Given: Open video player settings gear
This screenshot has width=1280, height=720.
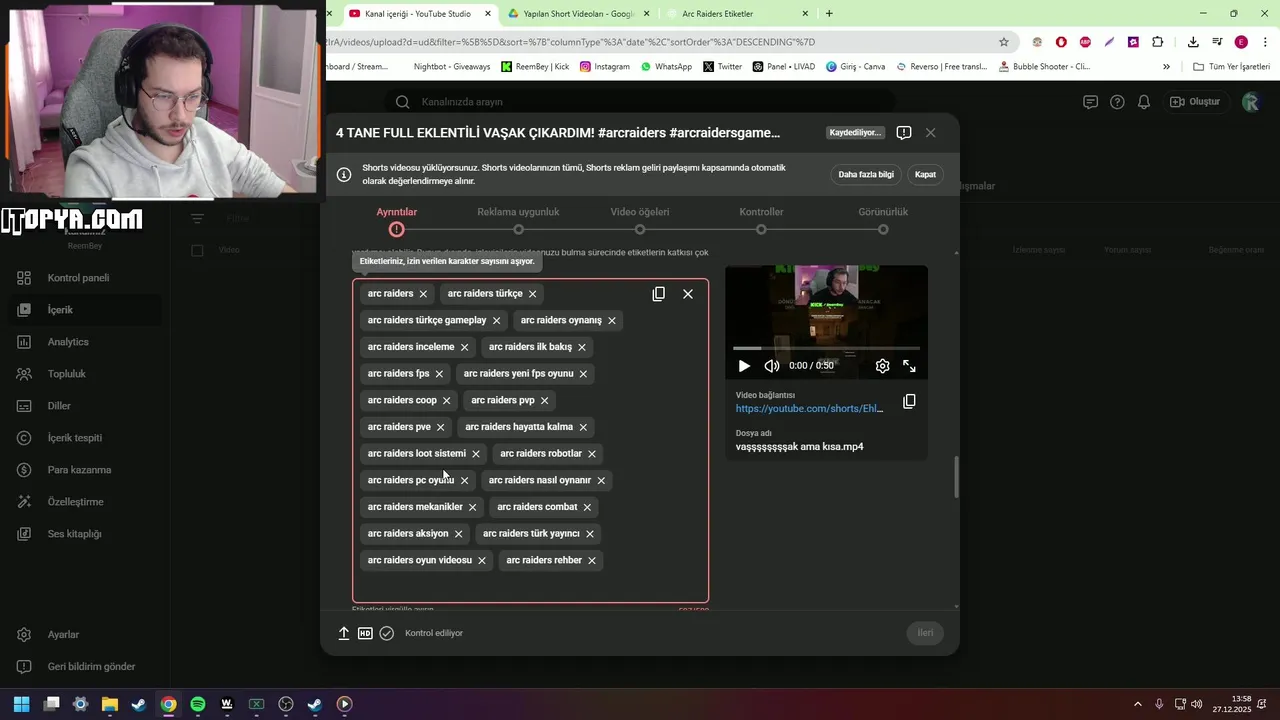Looking at the screenshot, I should [882, 366].
